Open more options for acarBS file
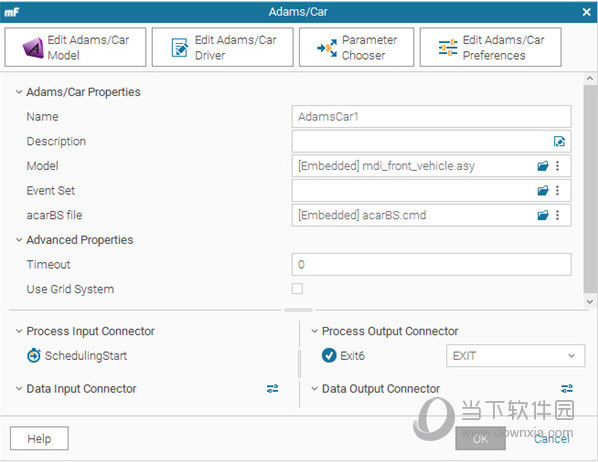The width and height of the screenshot is (598, 462). point(558,215)
